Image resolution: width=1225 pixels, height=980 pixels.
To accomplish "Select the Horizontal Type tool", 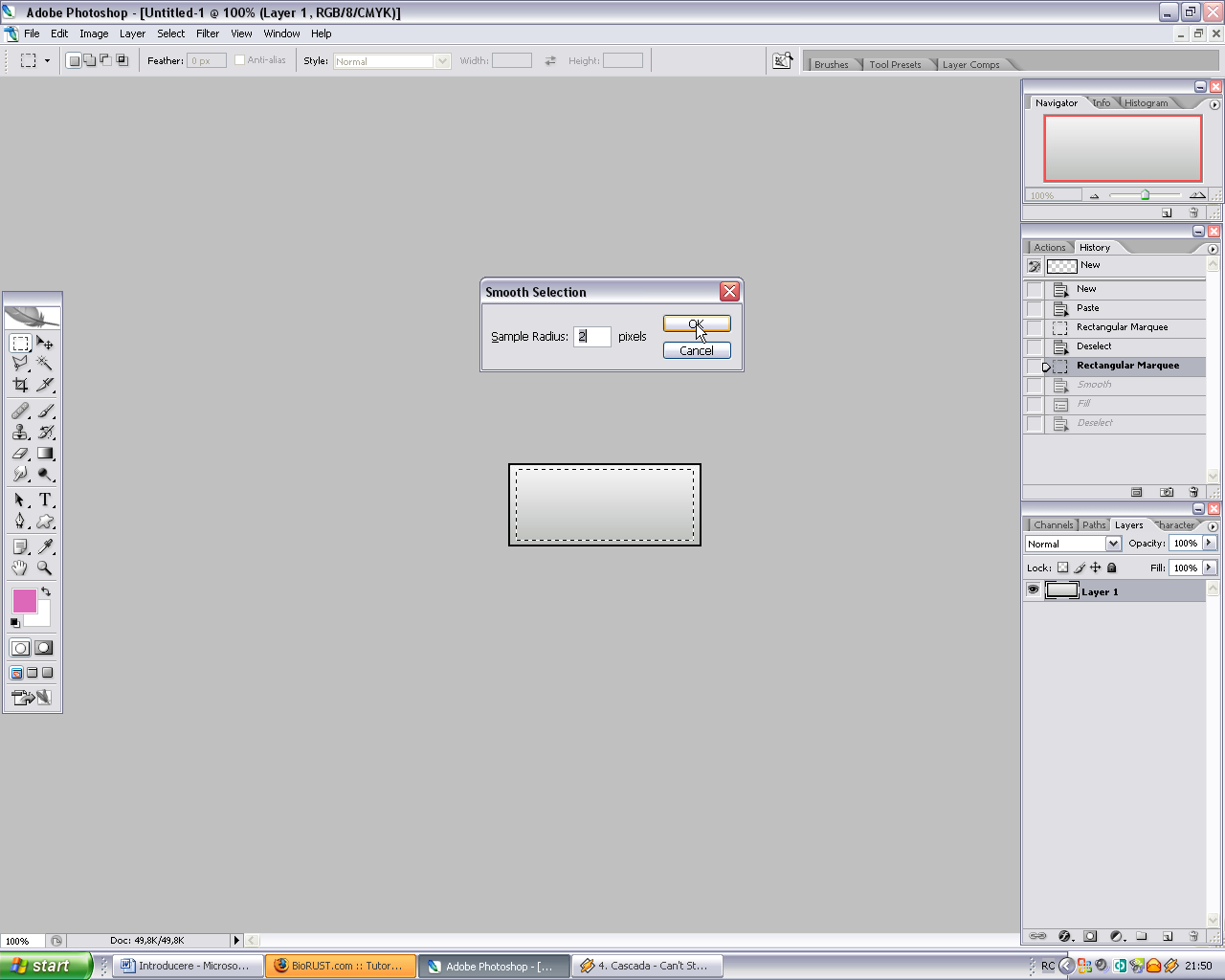I will (45, 501).
